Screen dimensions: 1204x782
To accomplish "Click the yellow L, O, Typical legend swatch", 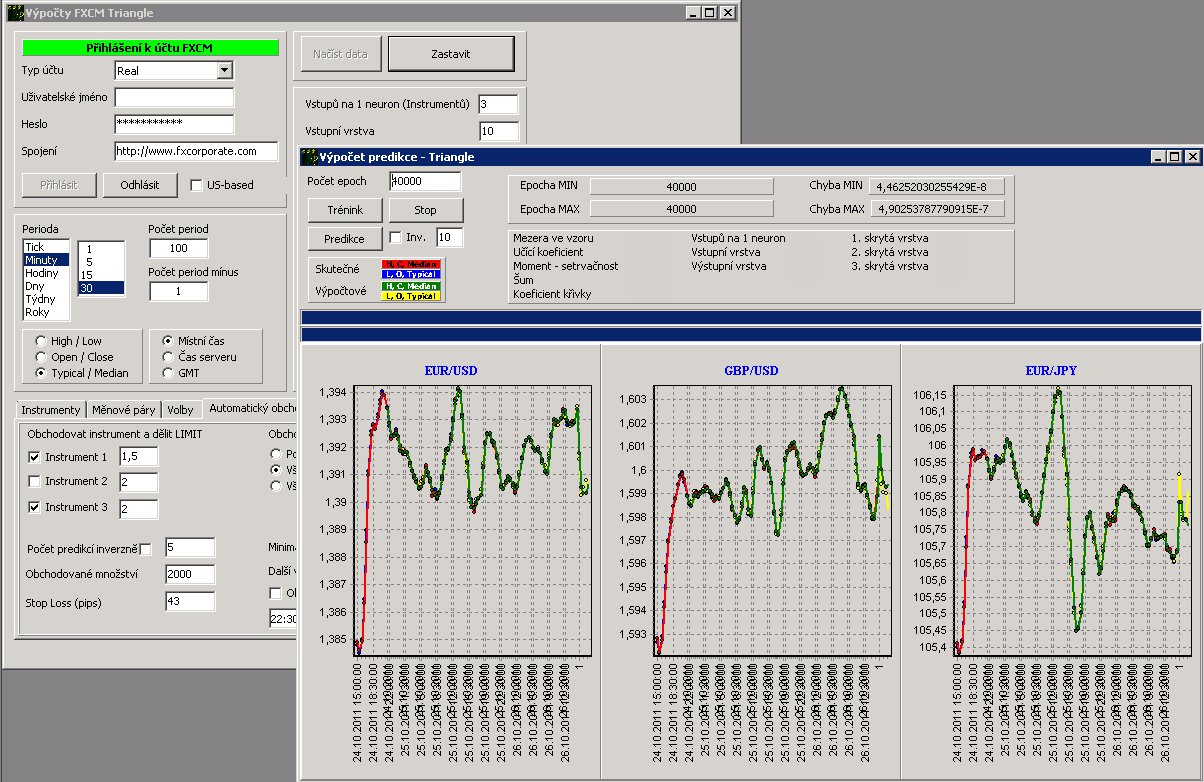I will pos(411,297).
